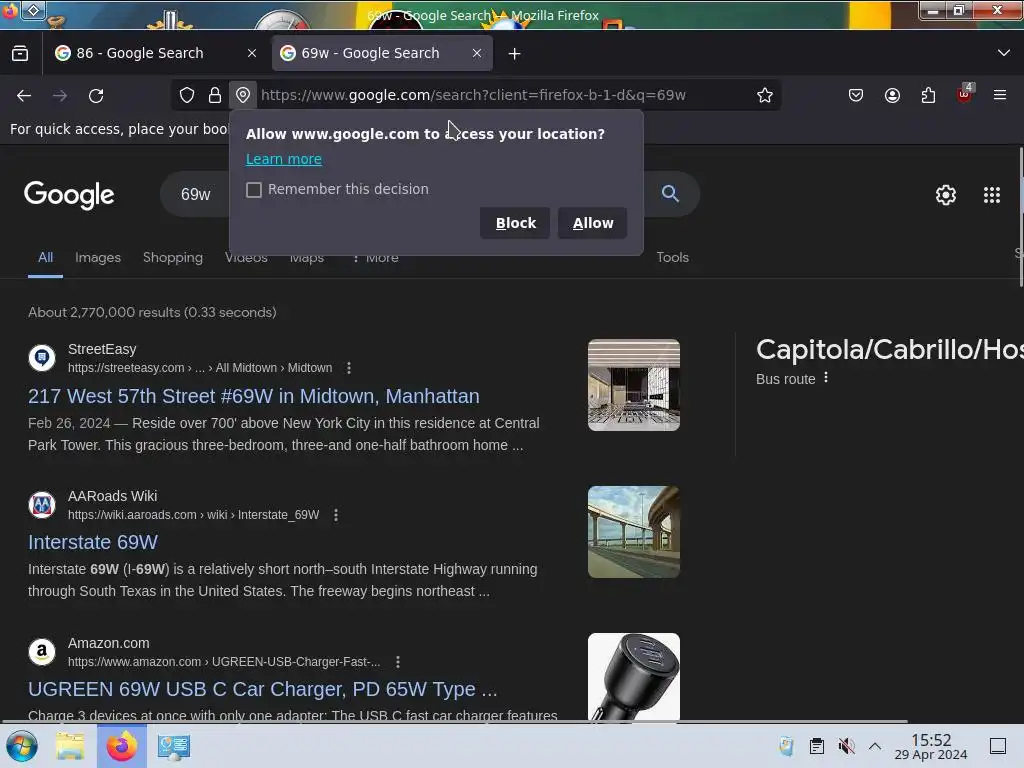Open the clipboard tray icon
The height and width of the screenshot is (768, 1024).
(816, 746)
